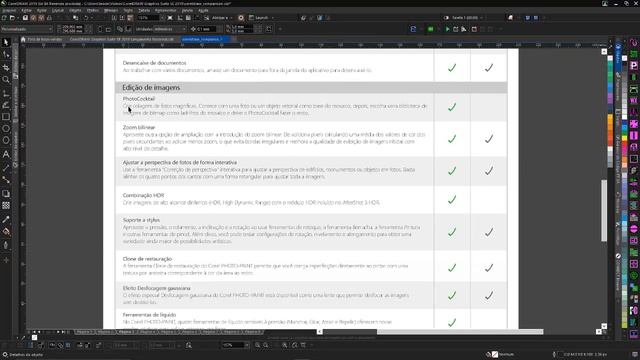The width and height of the screenshot is (640, 360).
Task: Open the Unidades units dropdown
Action: (170, 29)
